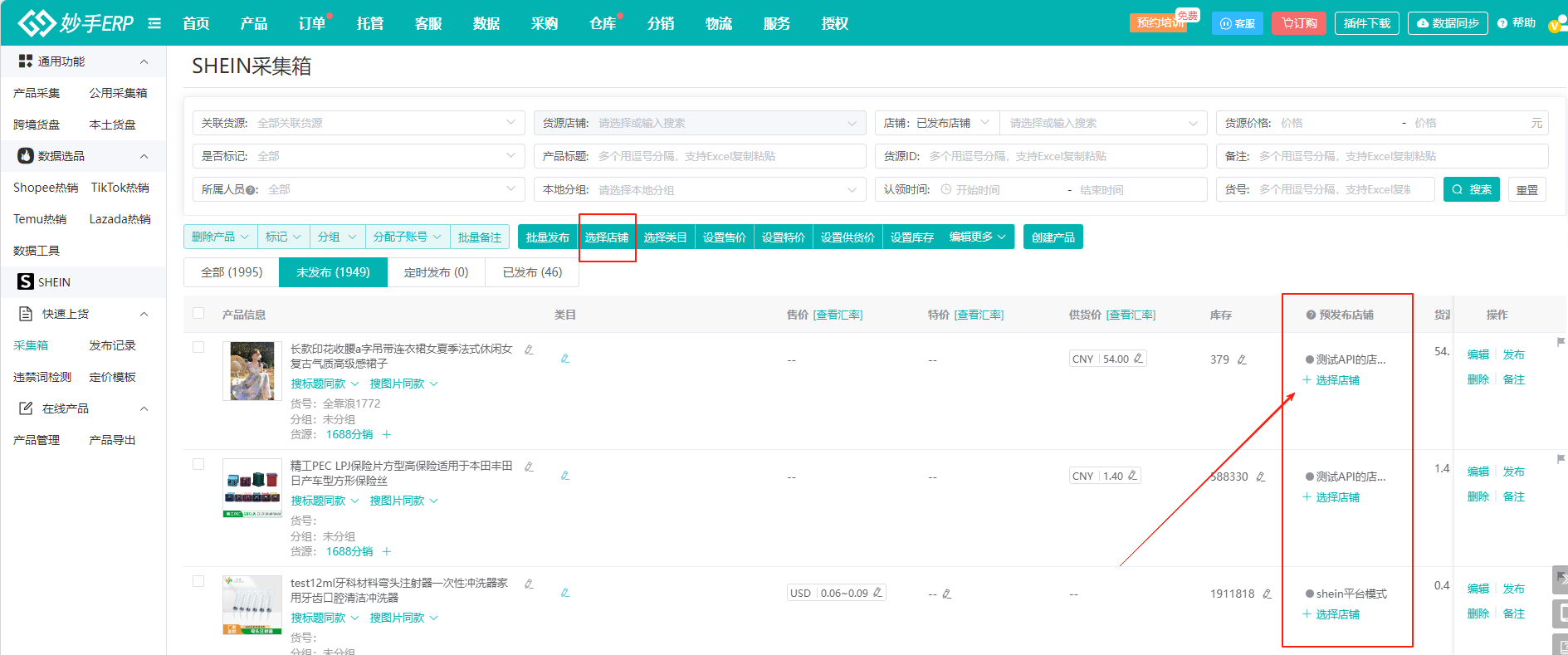1568x655 pixels.
Task: Open the 关联货源 dropdown
Action: [x=359, y=123]
